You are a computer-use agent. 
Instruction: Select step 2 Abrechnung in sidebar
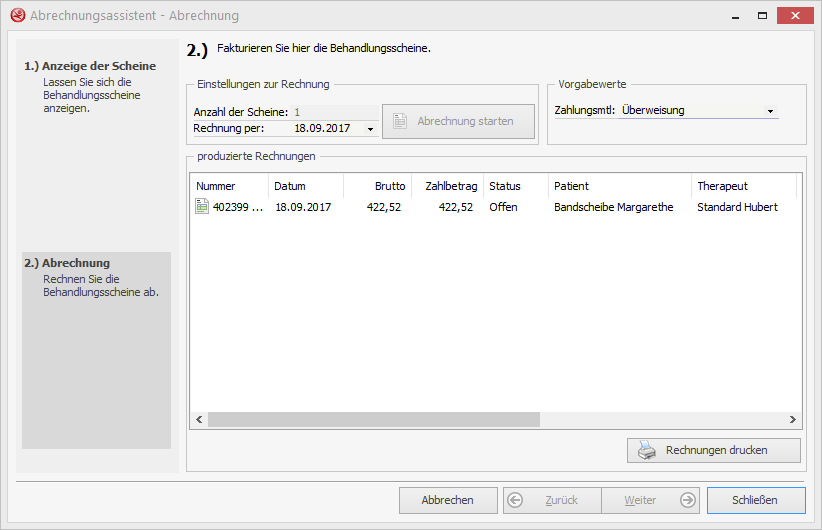(76, 263)
